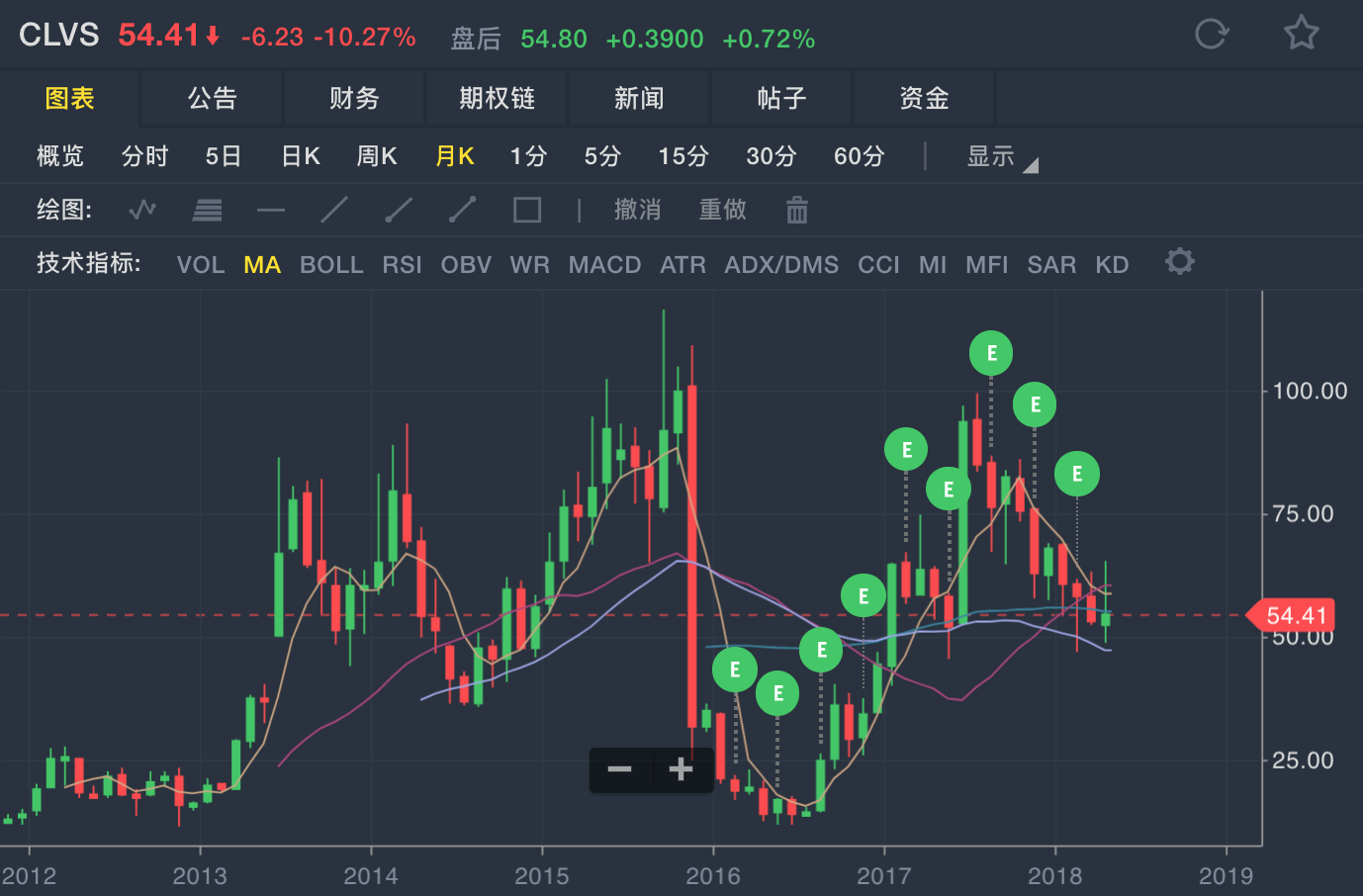The height and width of the screenshot is (896, 1363).
Task: Enable the CCI indicator
Action: tap(878, 265)
